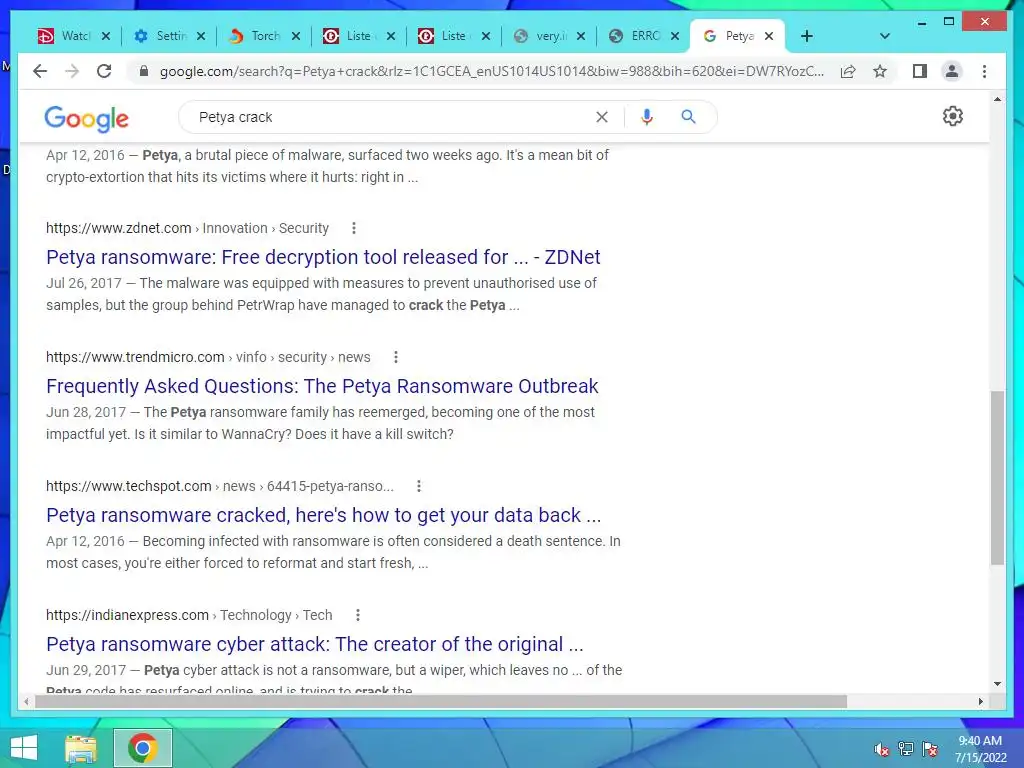1024x768 pixels.
Task: Open options for the zdnet.com result
Action: click(354, 228)
